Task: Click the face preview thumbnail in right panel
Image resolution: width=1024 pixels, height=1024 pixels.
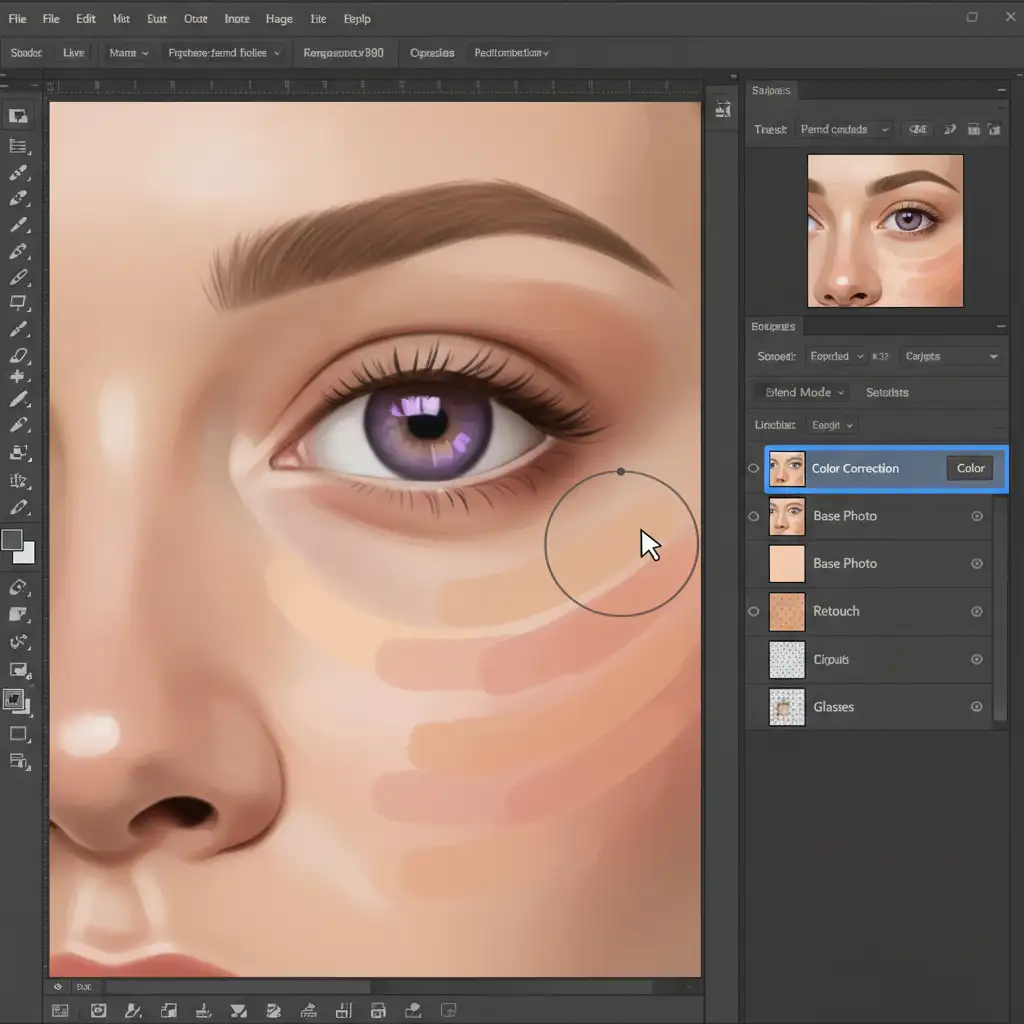Action: coord(884,230)
